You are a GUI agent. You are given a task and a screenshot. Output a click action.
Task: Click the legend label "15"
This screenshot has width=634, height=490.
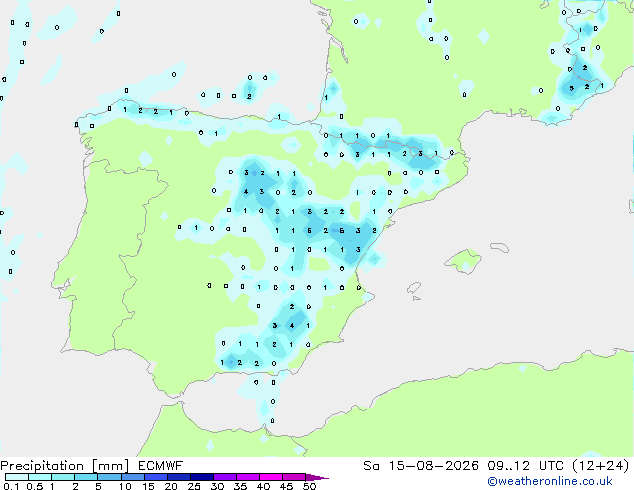(148, 486)
